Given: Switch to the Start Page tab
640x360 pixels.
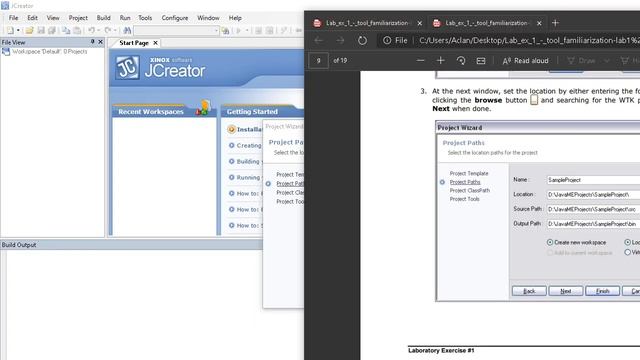Looking at the screenshot, I should (134, 43).
